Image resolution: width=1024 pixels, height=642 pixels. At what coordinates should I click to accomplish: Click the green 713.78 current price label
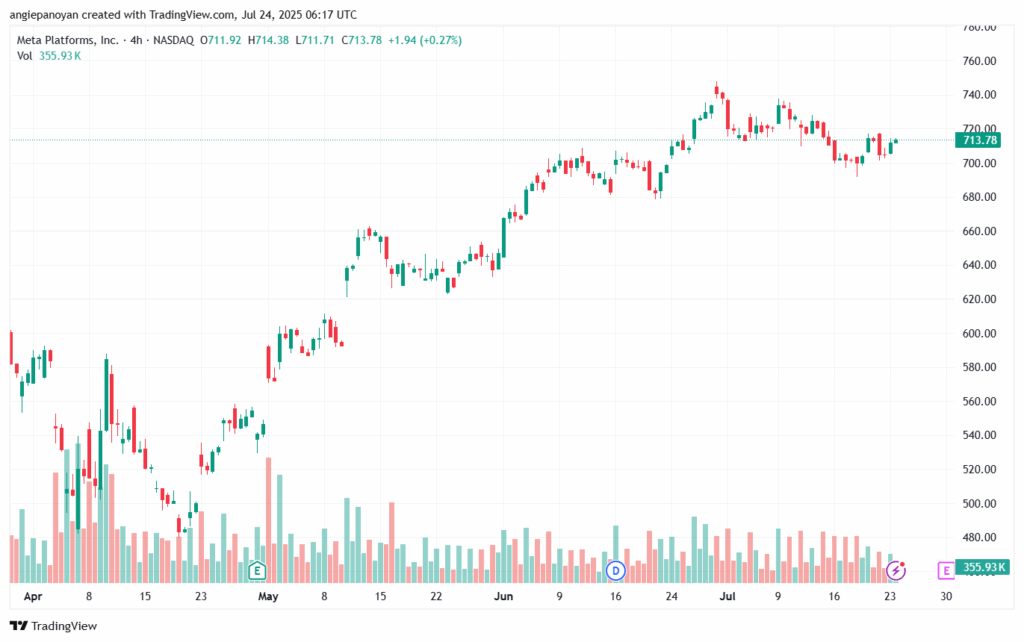pyautogui.click(x=979, y=140)
